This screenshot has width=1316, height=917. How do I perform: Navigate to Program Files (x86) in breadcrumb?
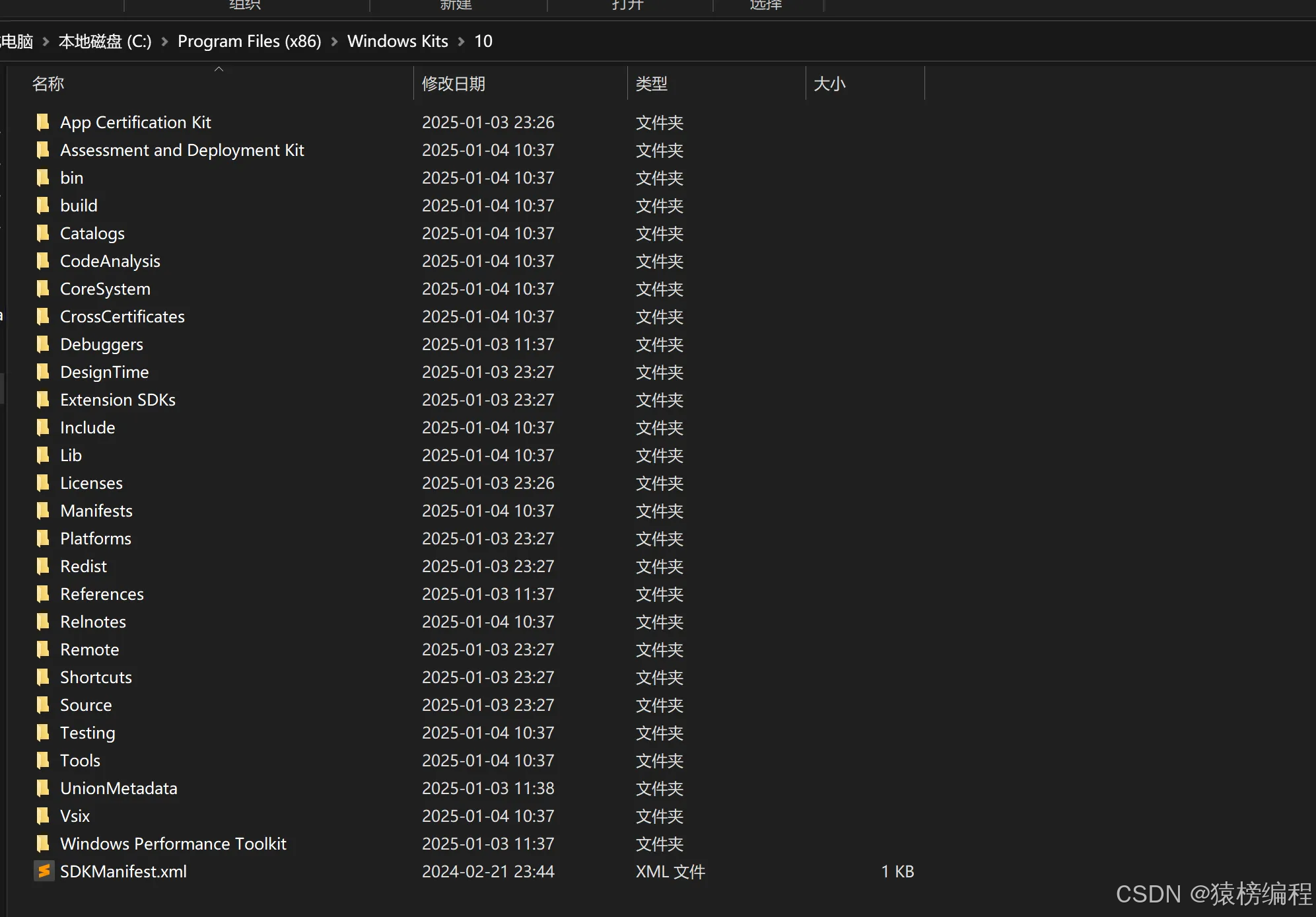[x=249, y=42]
